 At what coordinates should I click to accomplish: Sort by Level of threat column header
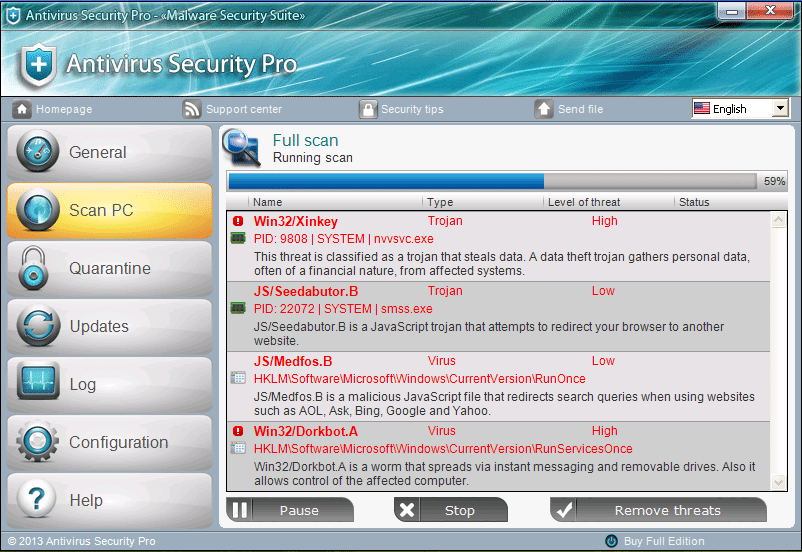584,202
